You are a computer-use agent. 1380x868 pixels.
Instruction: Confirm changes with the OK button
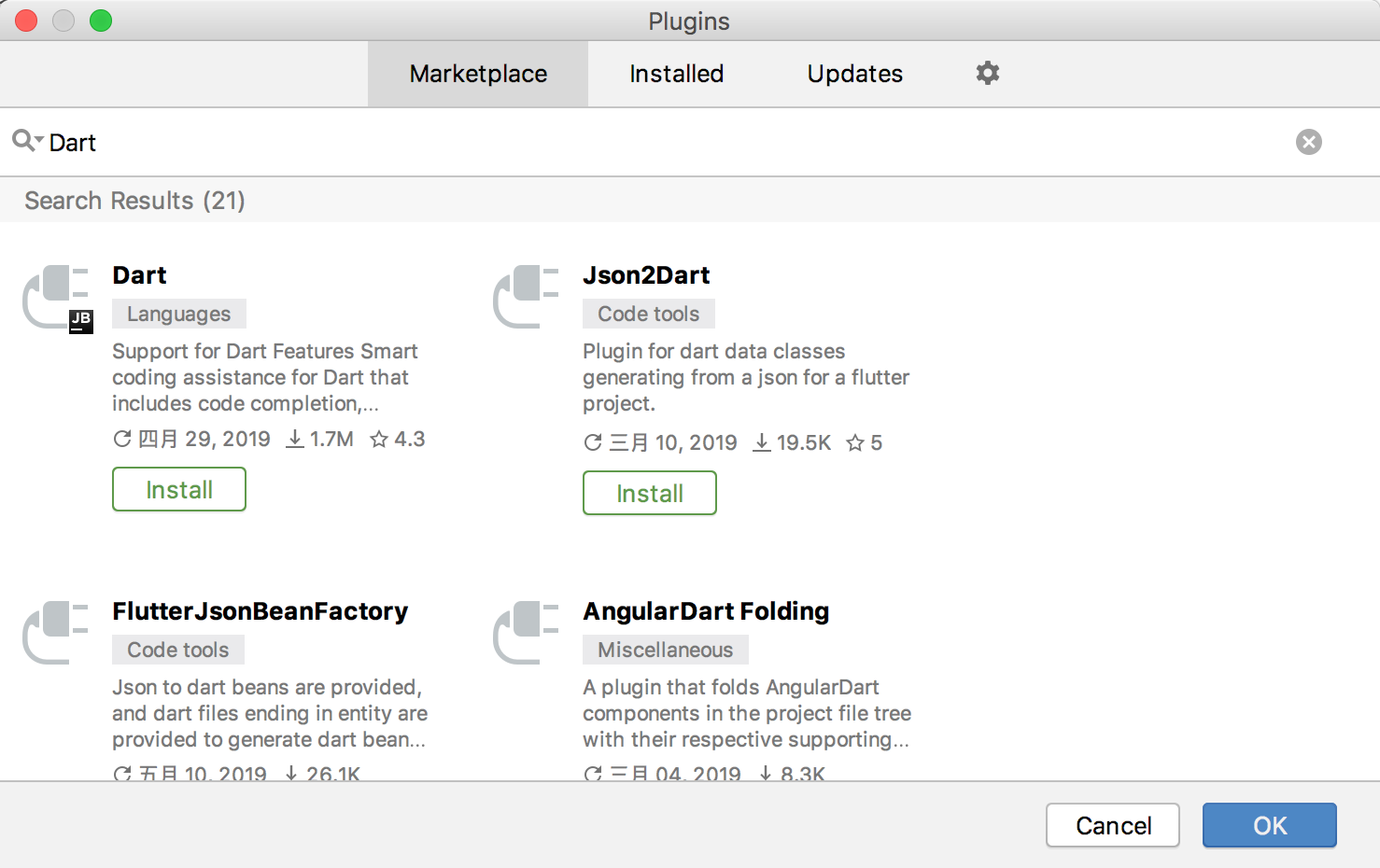click(x=1269, y=825)
